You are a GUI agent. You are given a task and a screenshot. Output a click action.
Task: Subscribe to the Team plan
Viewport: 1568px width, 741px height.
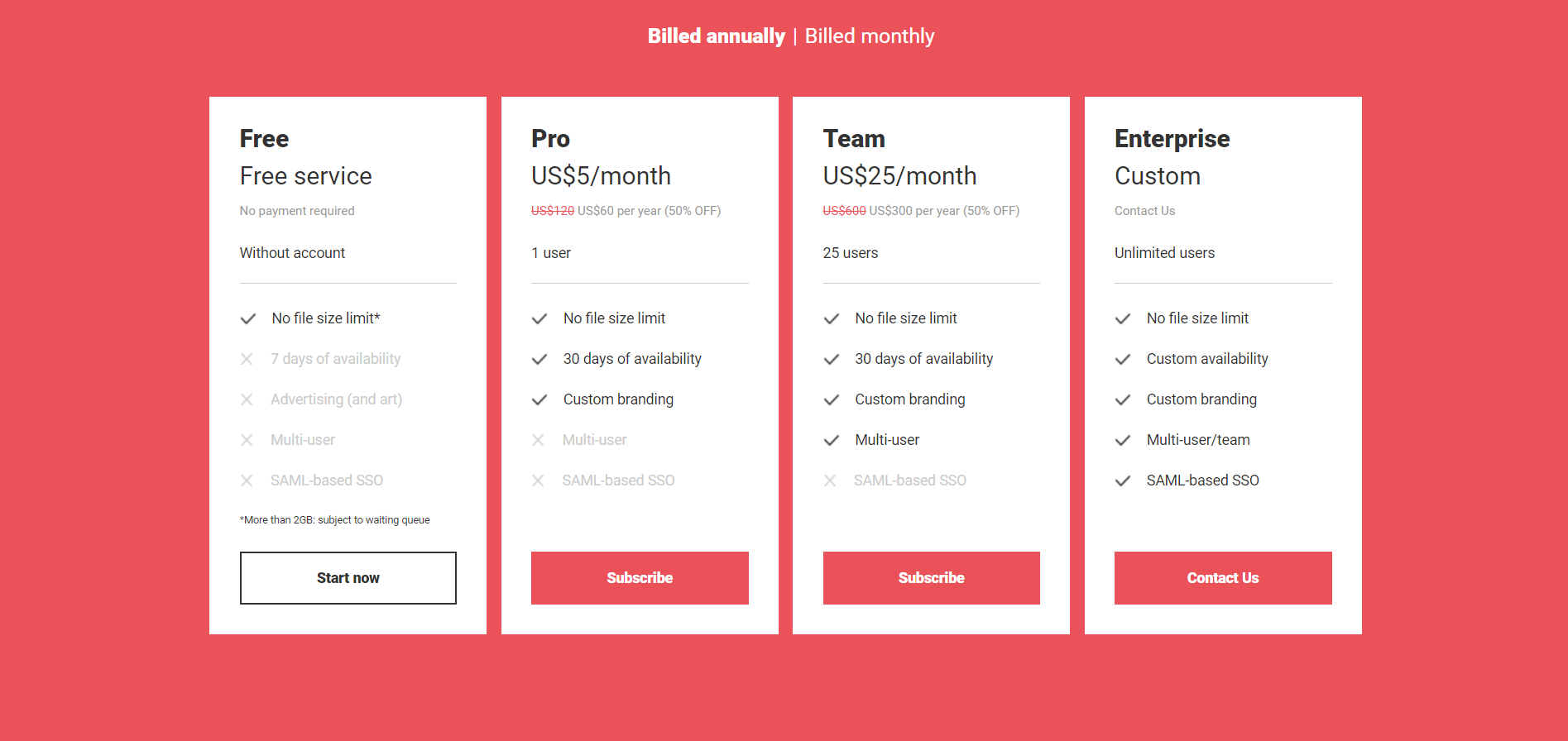(931, 578)
